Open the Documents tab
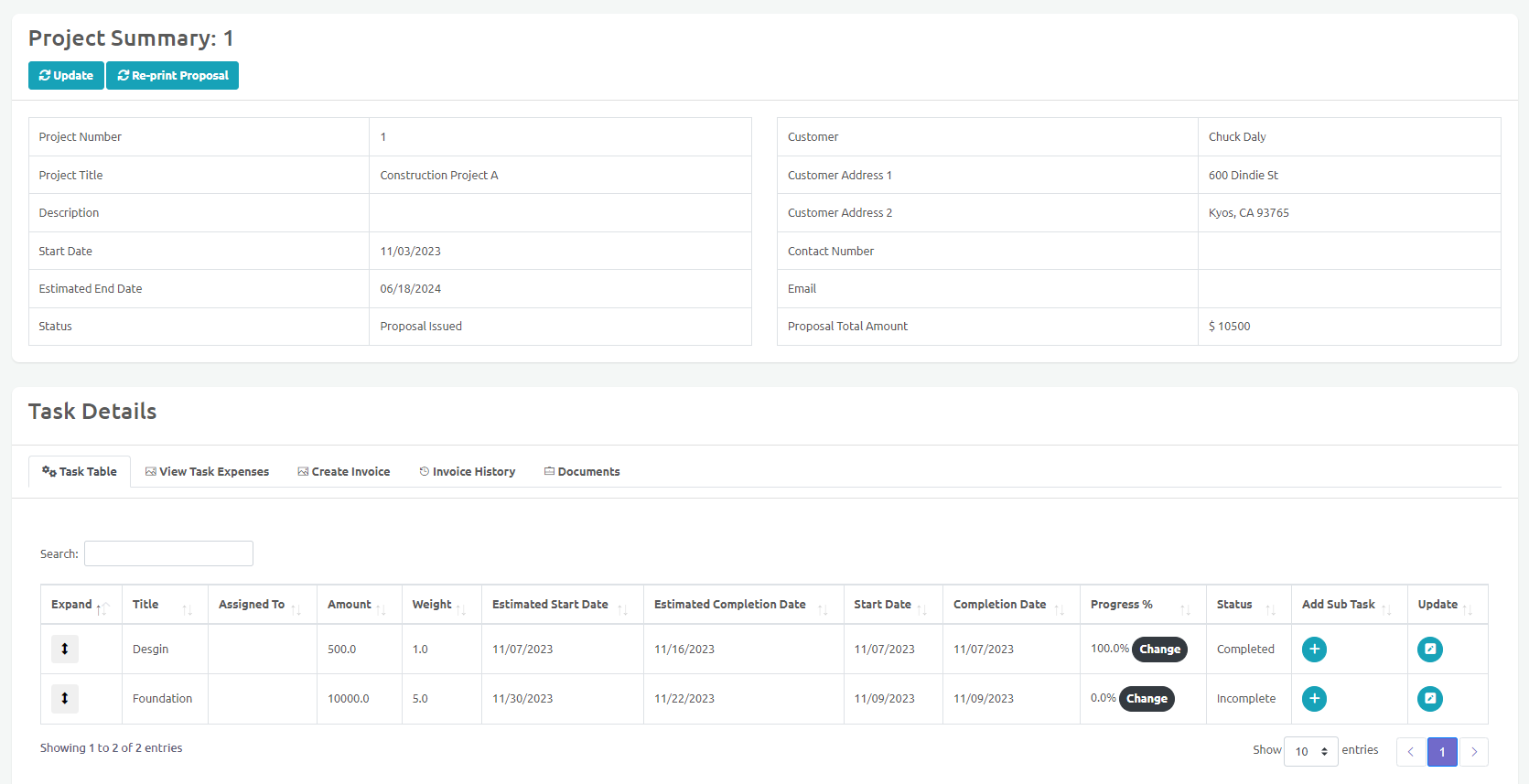This screenshot has width=1529, height=784. [x=582, y=471]
